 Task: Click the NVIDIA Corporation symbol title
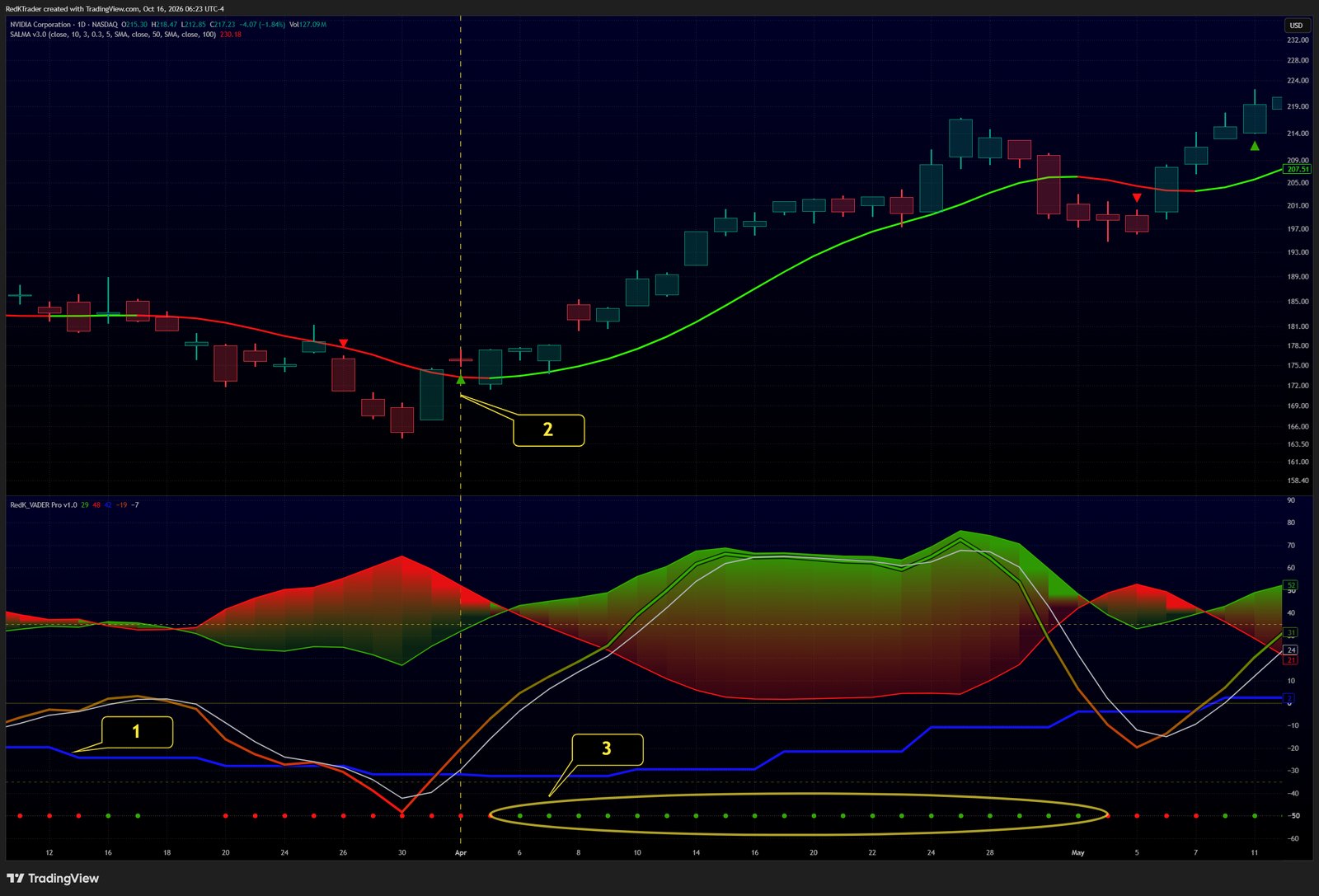(40, 25)
